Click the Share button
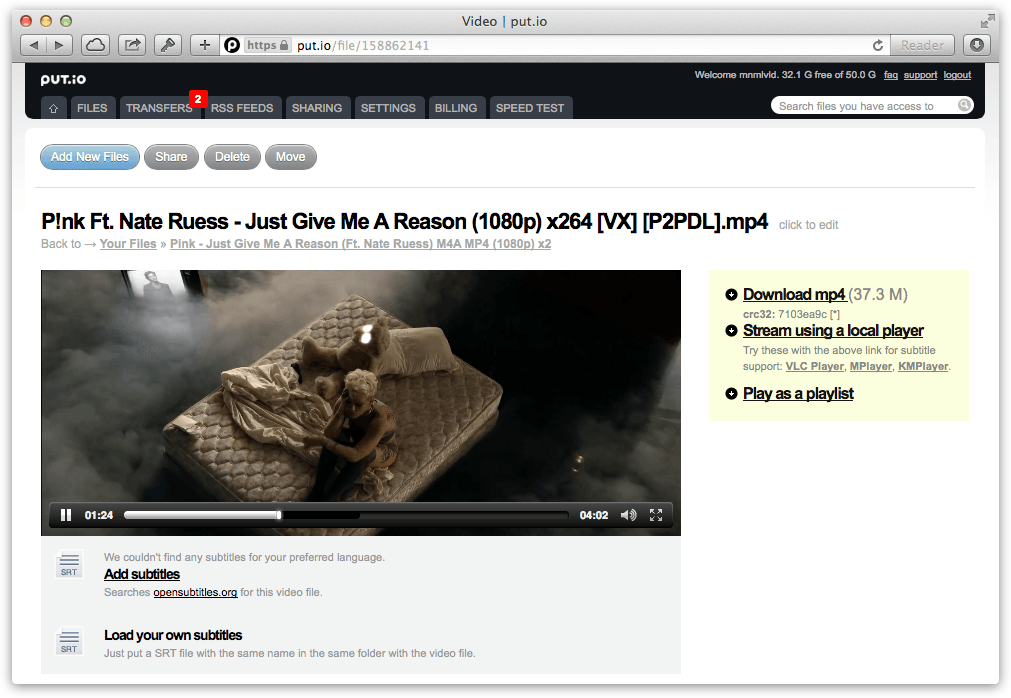Screen dimensions: 1011x698 (171, 157)
